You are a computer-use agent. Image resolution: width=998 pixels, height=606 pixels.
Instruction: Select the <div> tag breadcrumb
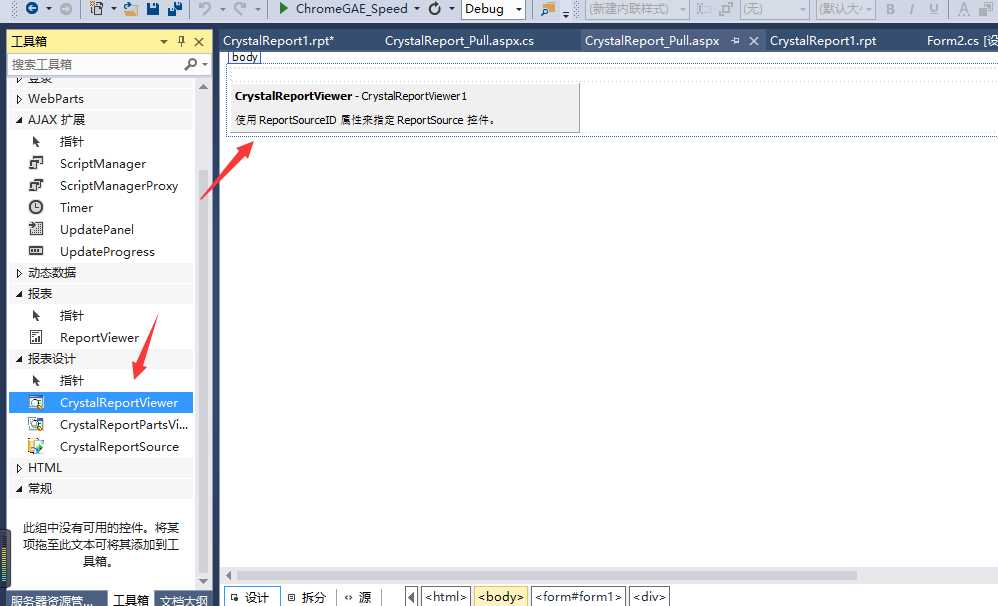649,597
